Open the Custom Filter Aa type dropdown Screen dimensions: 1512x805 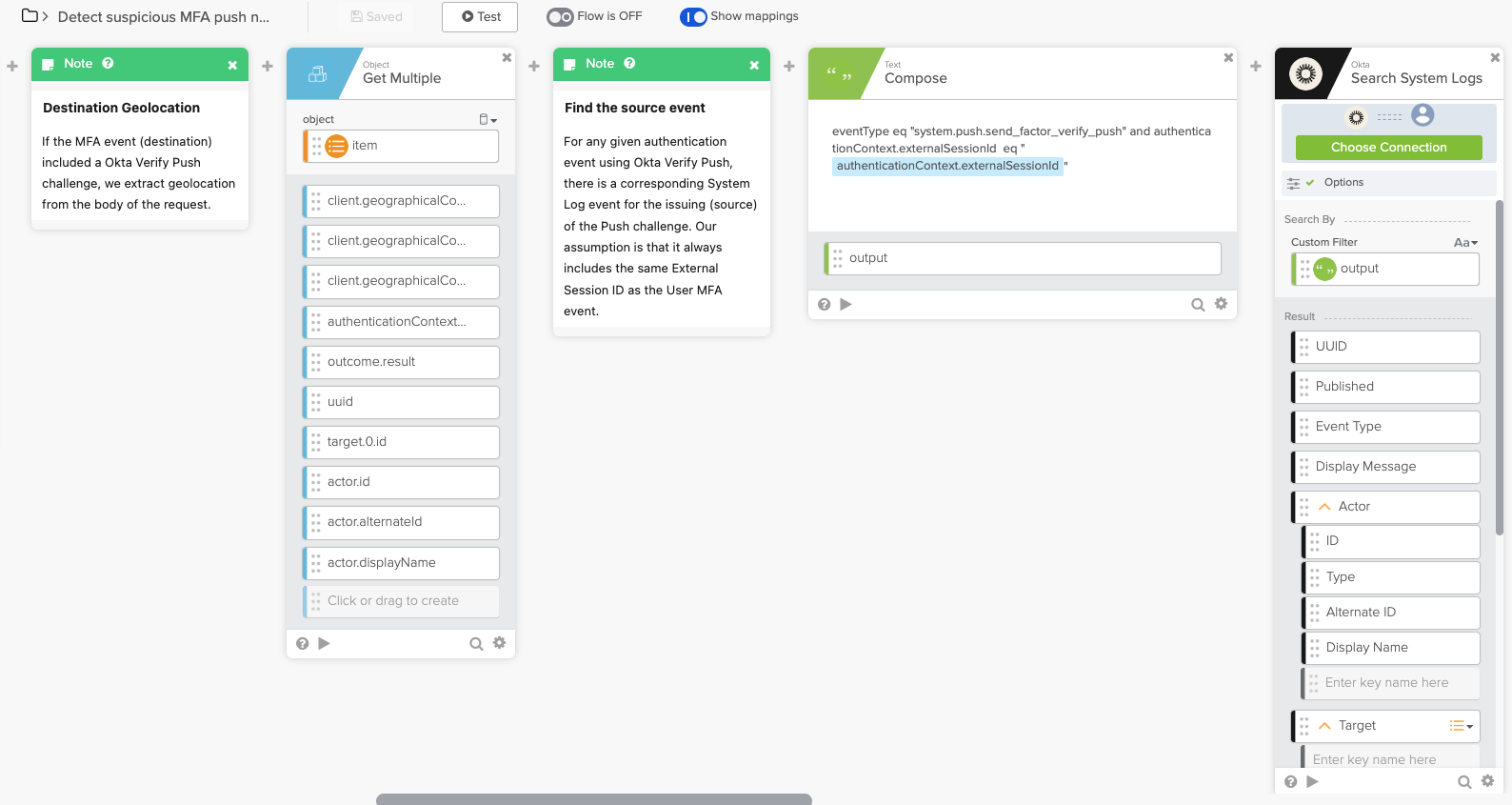(1465, 243)
